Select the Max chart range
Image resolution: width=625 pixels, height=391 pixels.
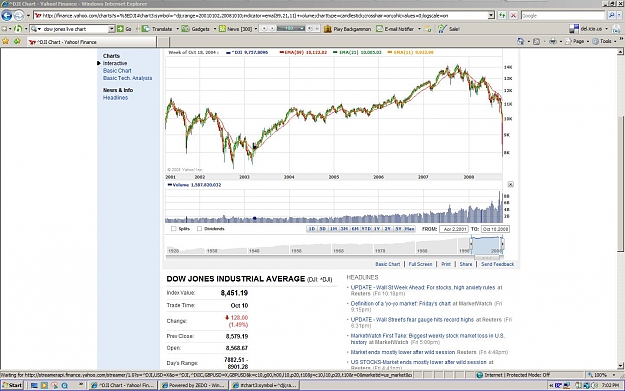click(x=409, y=229)
